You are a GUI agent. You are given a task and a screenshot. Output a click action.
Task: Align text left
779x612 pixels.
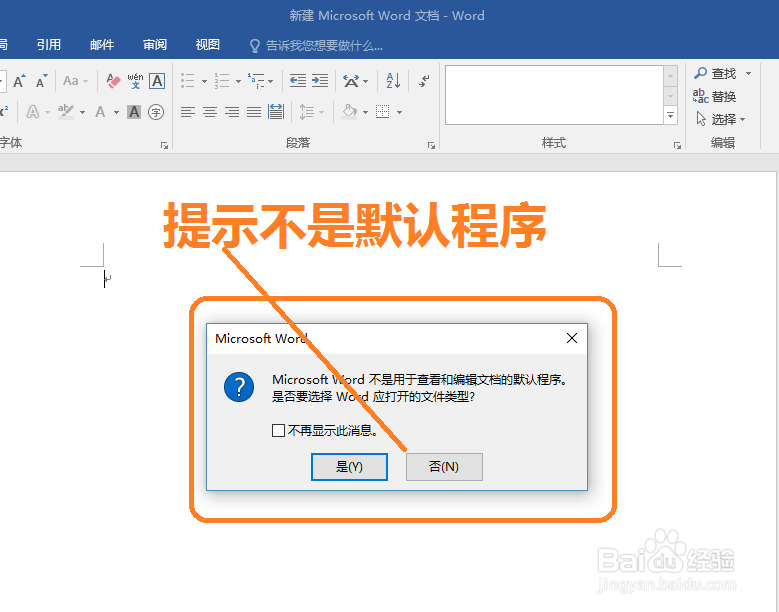point(188,112)
